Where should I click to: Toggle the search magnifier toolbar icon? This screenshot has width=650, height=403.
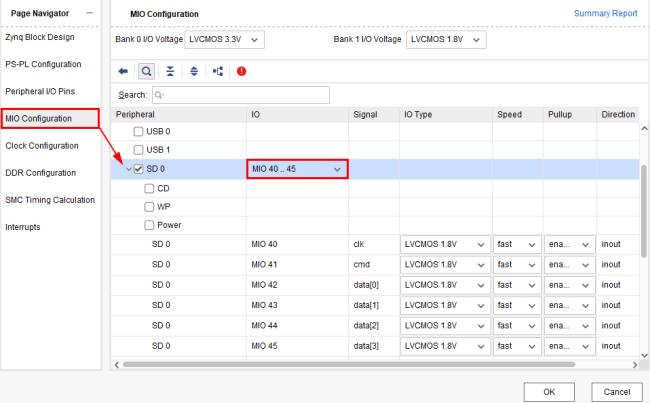[x=146, y=71]
